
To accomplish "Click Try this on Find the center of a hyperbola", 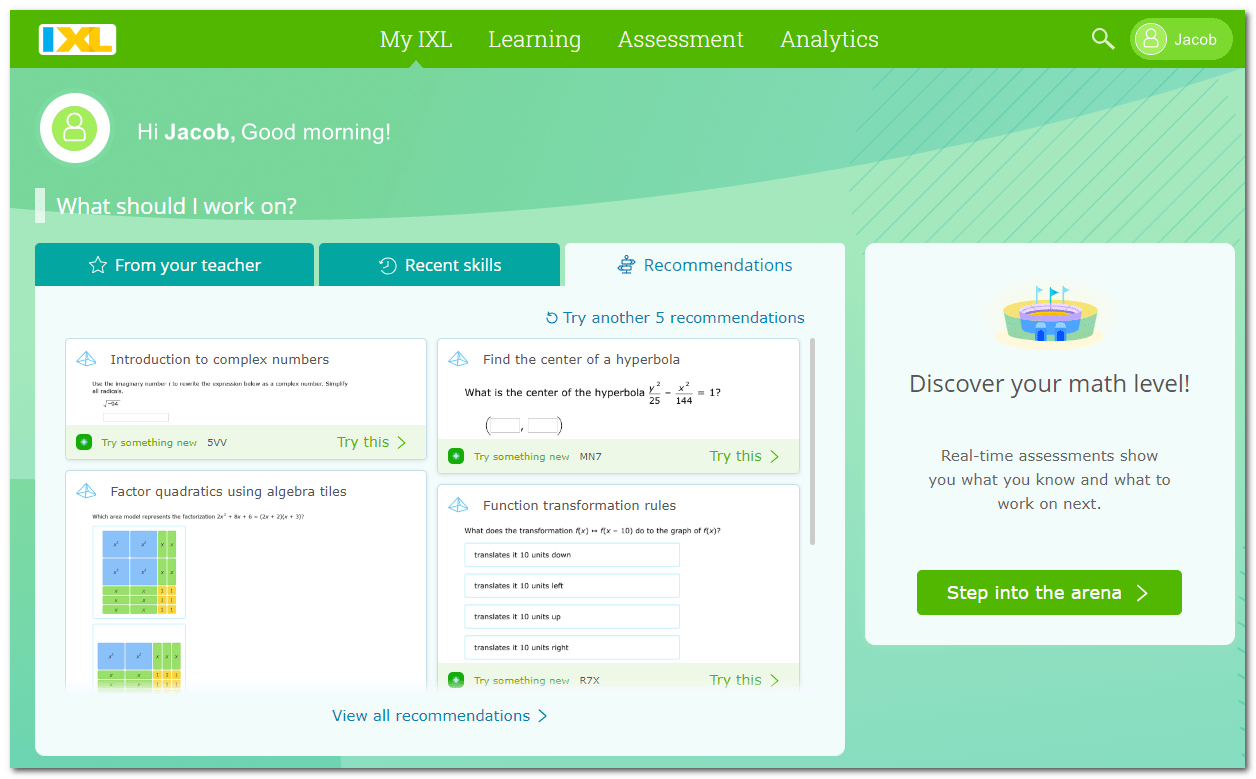I will click(736, 455).
